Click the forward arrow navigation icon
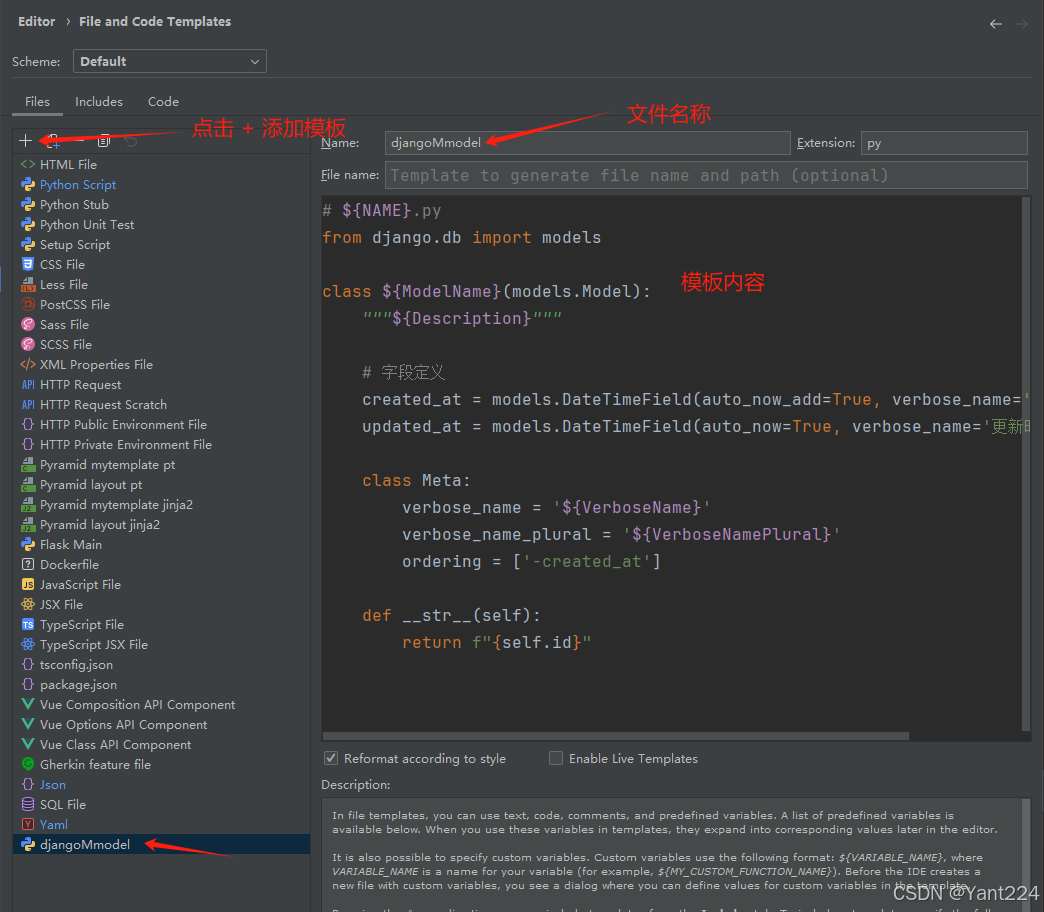 point(1021,24)
